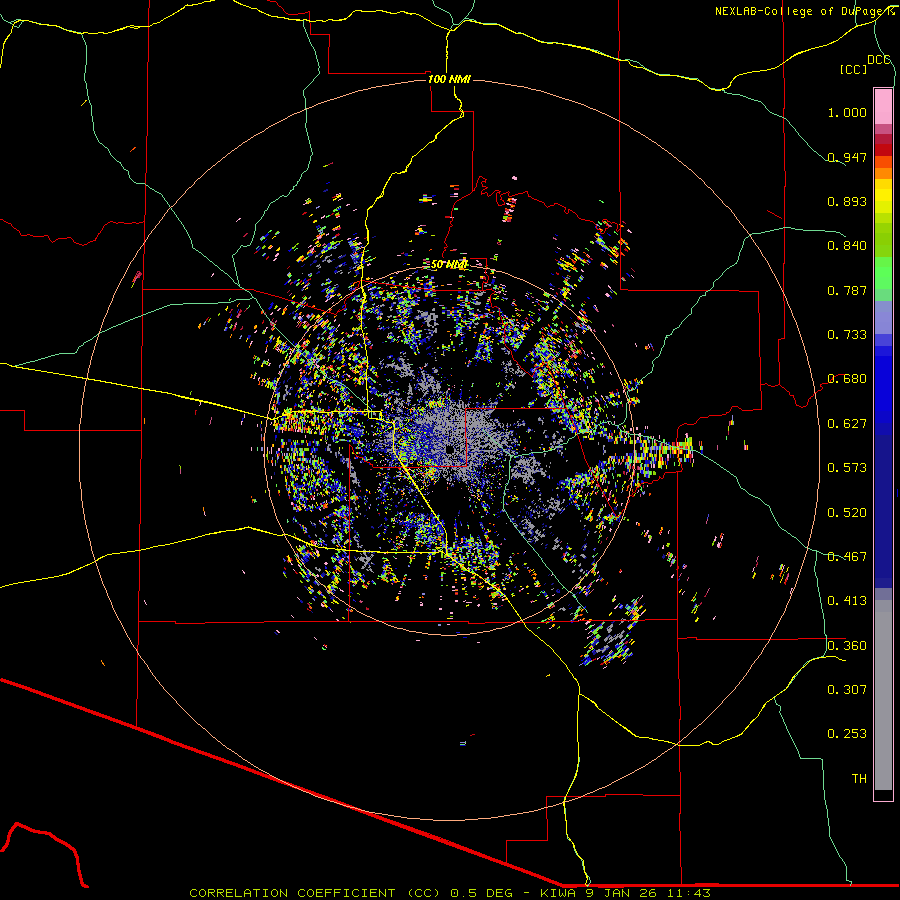The image size is (900, 900).
Task: Click the lavender segment of the color bar
Action: (x=883, y=317)
